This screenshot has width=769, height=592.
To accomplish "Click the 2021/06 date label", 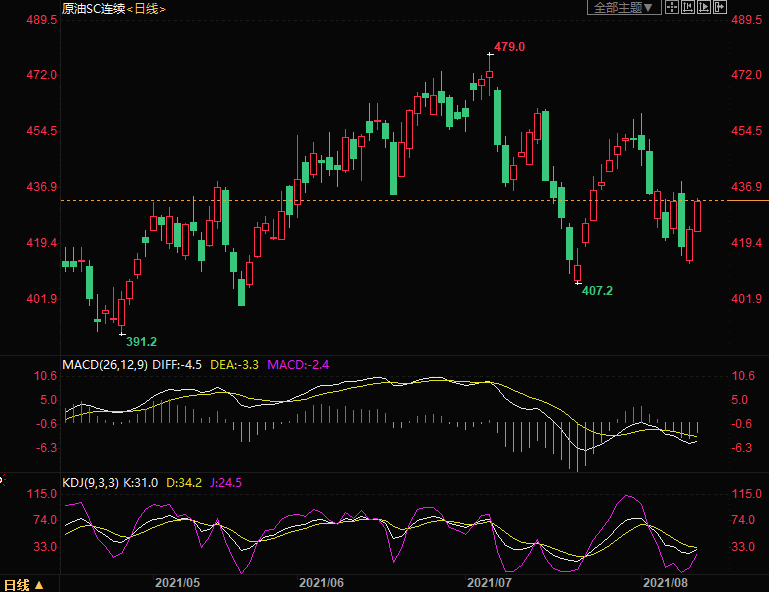I will tap(321, 583).
